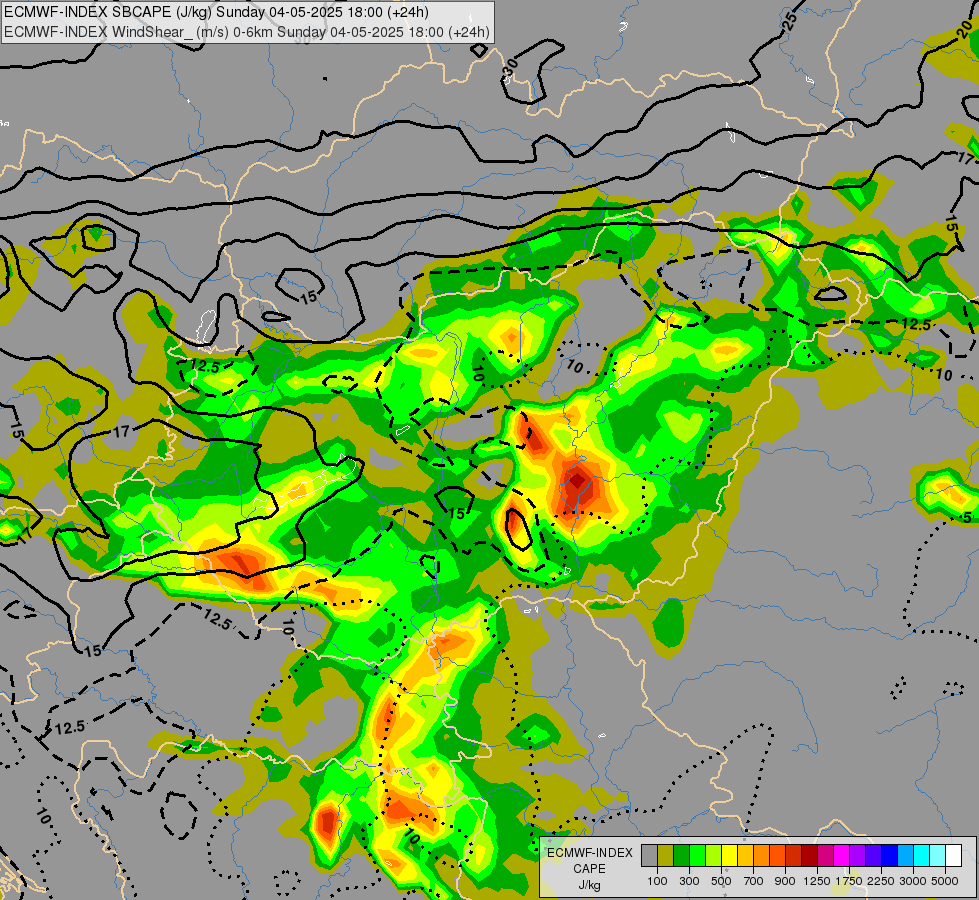
Task: Choose the red legend swatch after 900
Action: coord(793,856)
